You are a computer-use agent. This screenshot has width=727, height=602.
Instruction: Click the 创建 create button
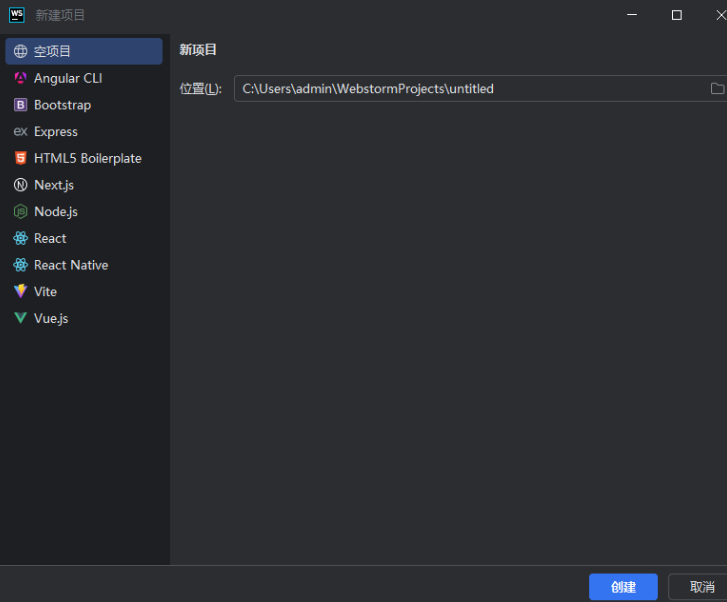623,587
